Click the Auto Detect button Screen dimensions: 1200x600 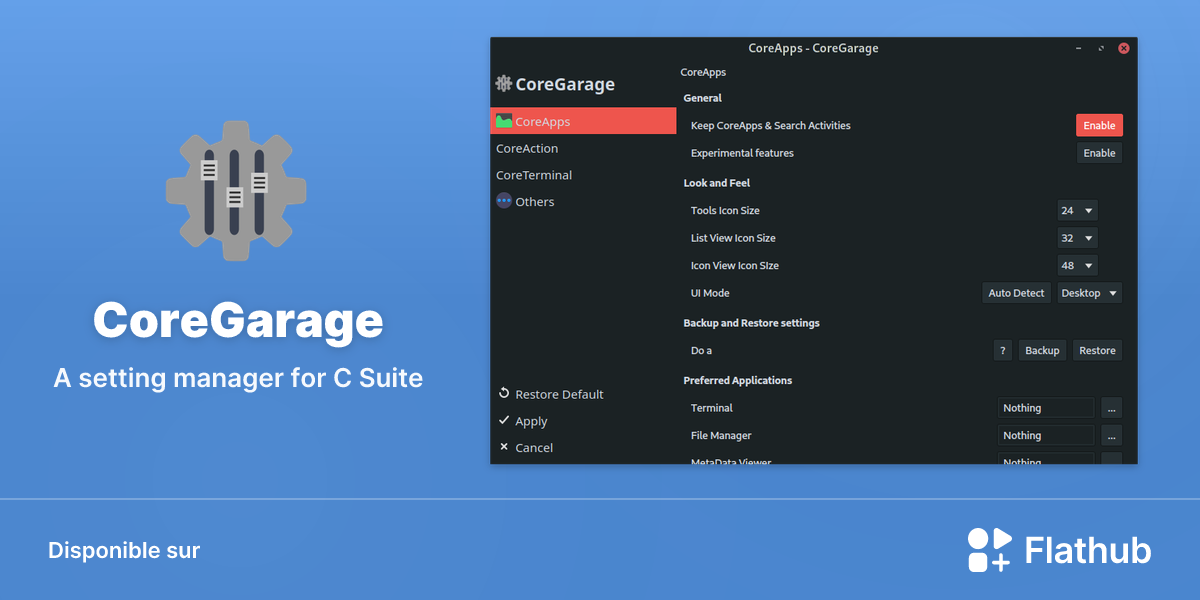coord(1016,293)
